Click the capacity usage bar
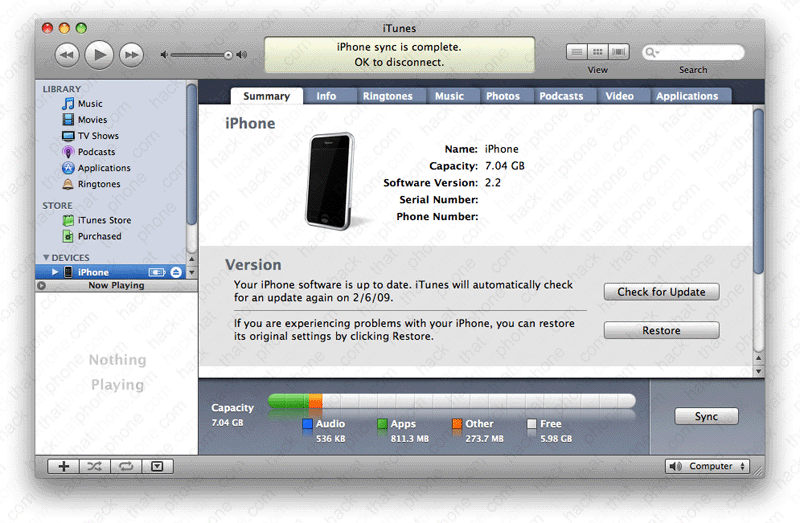This screenshot has width=800, height=523. 452,401
